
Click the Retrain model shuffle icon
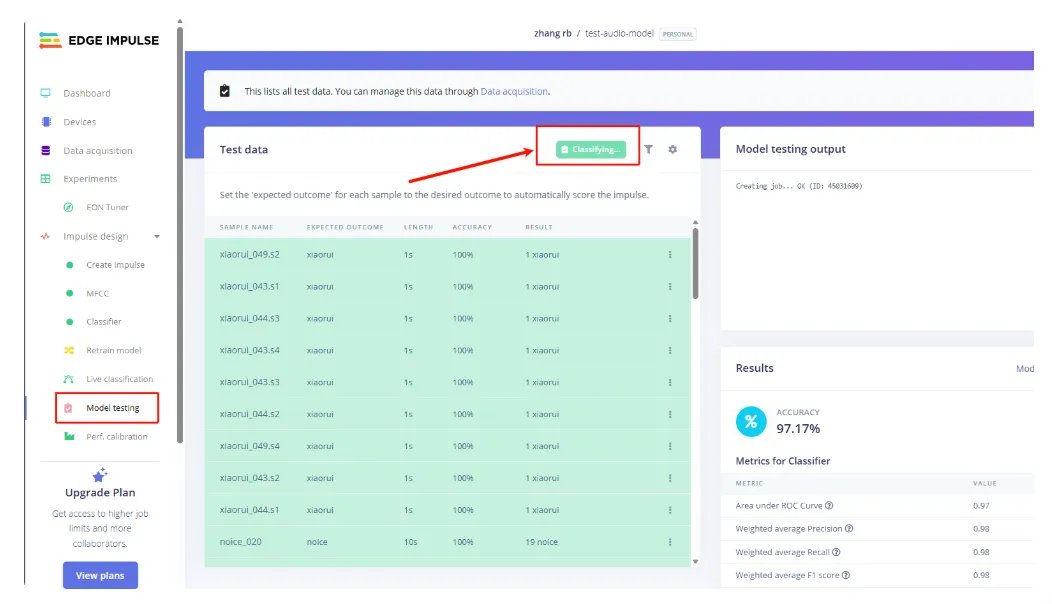coord(68,350)
